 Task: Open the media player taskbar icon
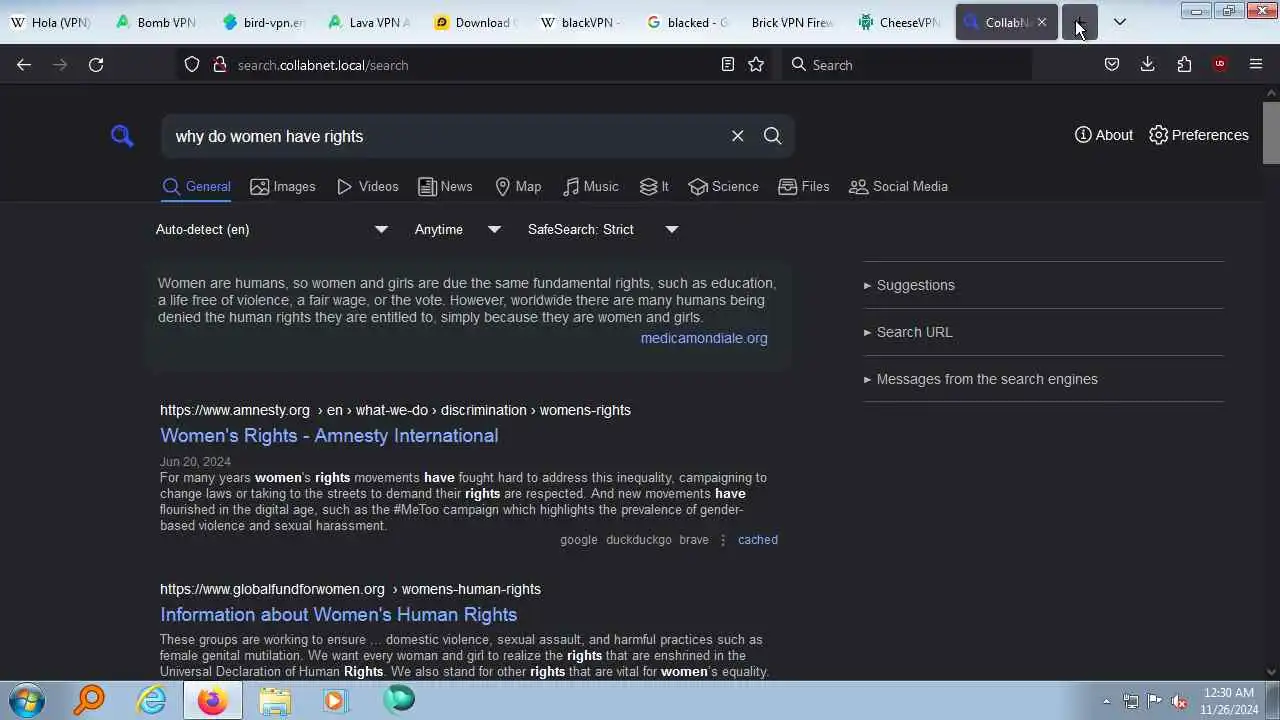335,699
